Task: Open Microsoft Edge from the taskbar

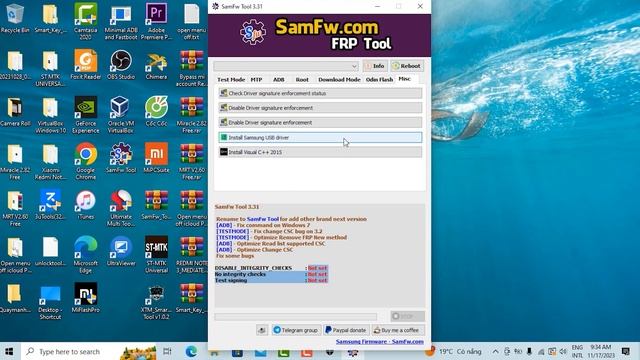Action: [x=191, y=351]
